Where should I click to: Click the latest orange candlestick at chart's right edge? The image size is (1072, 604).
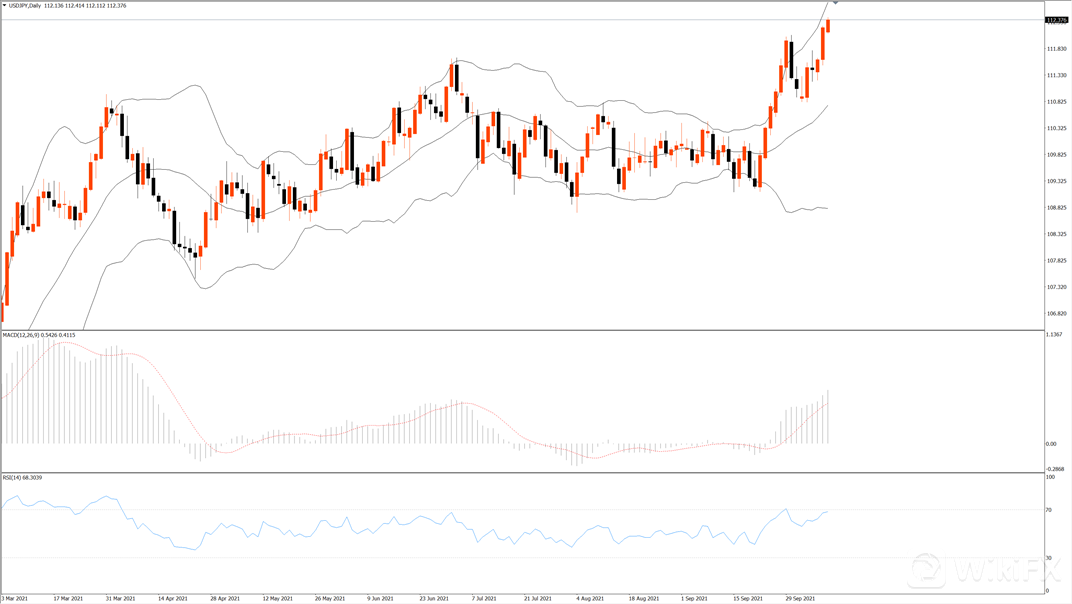click(x=828, y=26)
